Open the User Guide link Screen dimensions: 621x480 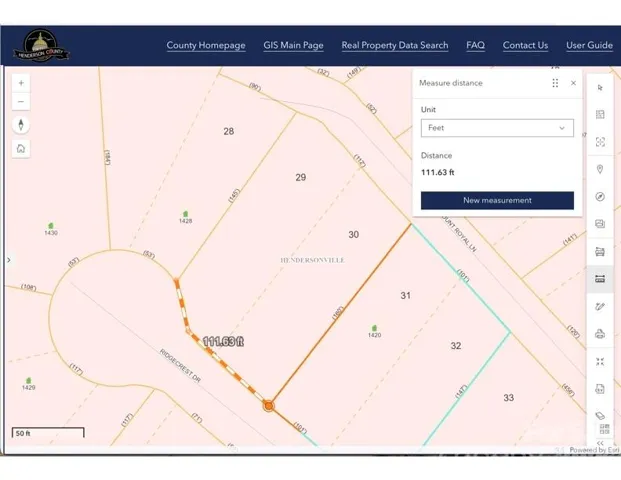tap(589, 45)
